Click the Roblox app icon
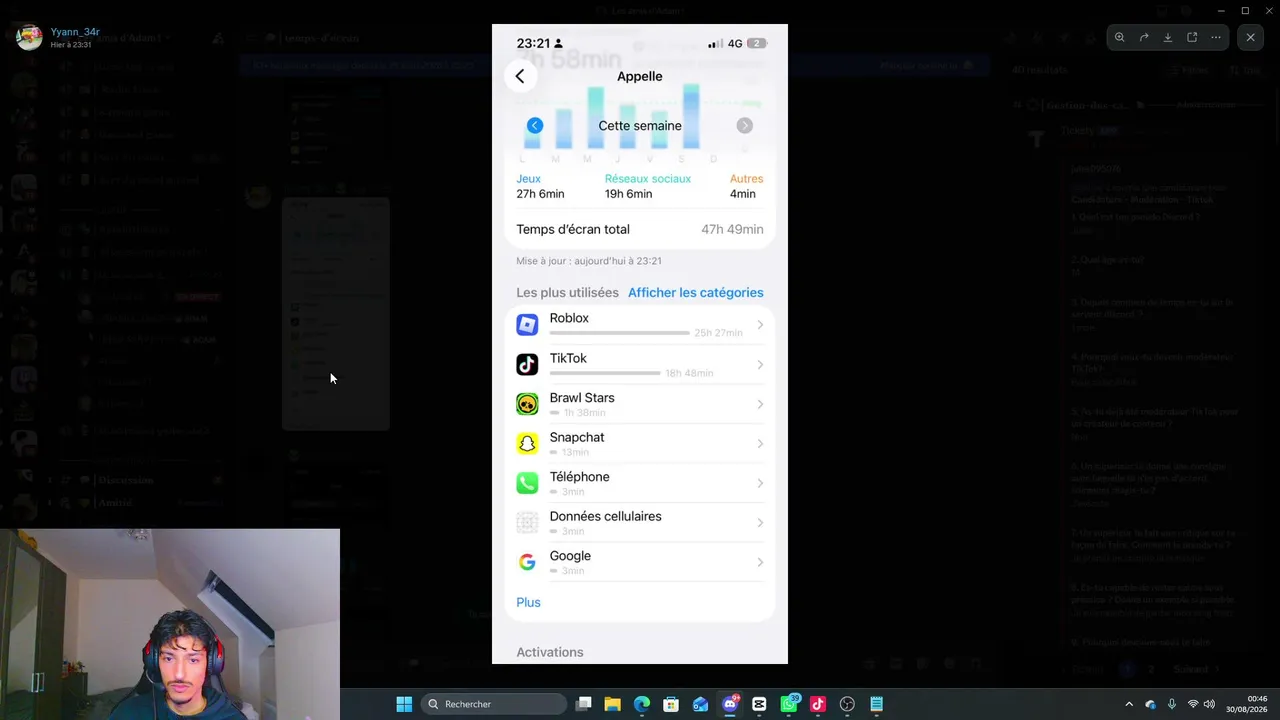This screenshot has width=1280, height=720. click(x=527, y=325)
